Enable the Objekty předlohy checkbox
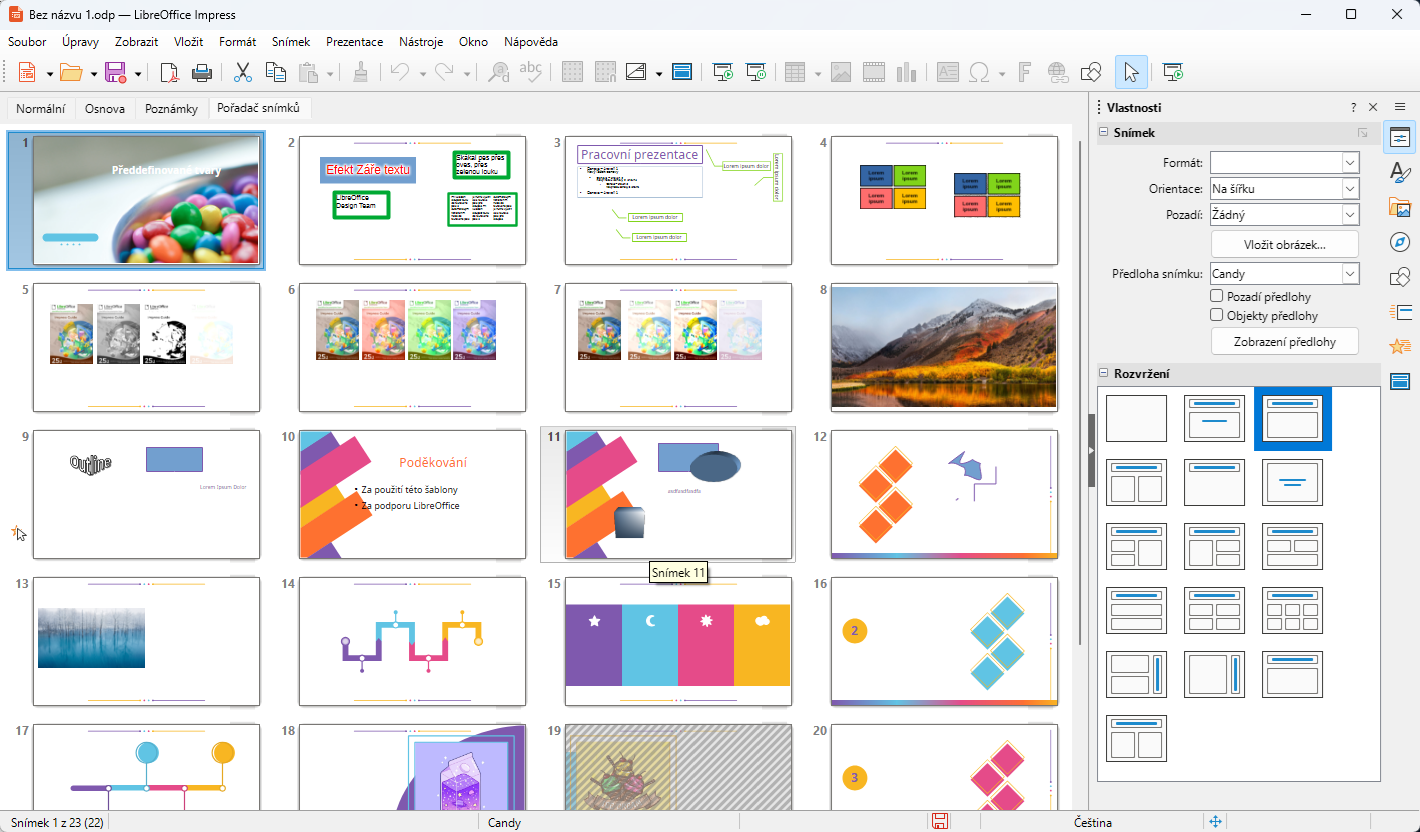The height and width of the screenshot is (832, 1420). coord(1217,316)
